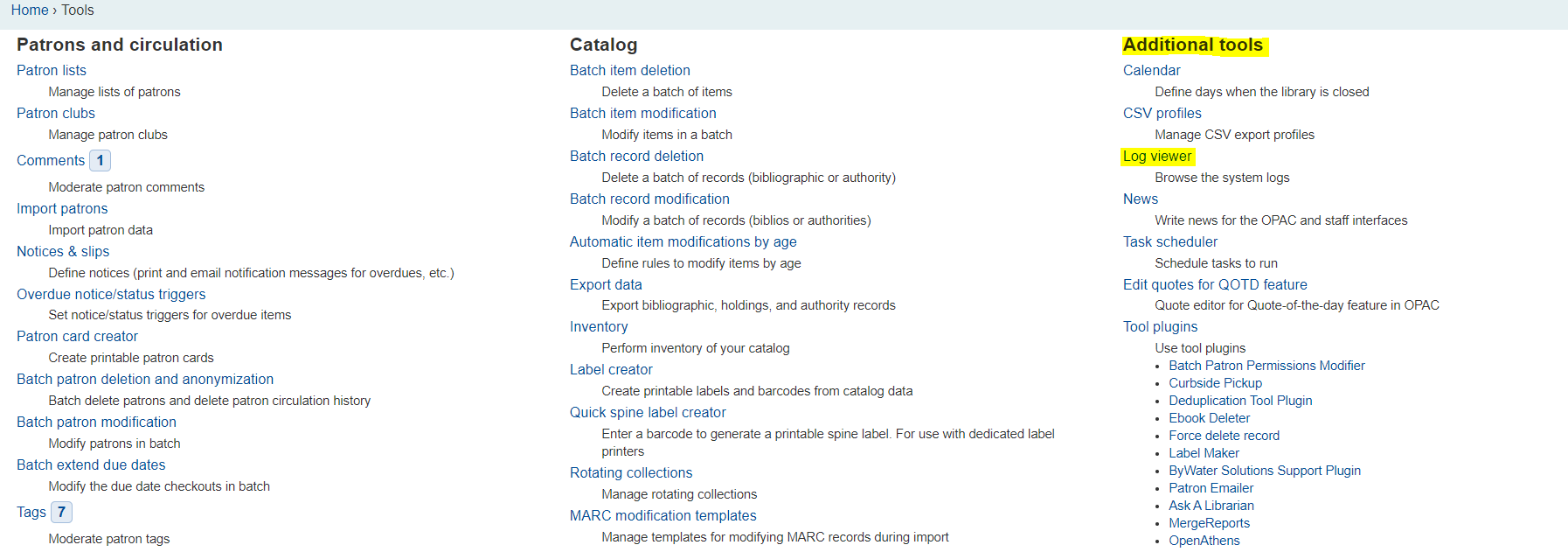Open the Task scheduler
This screenshot has width=1568, height=552.
click(1169, 241)
